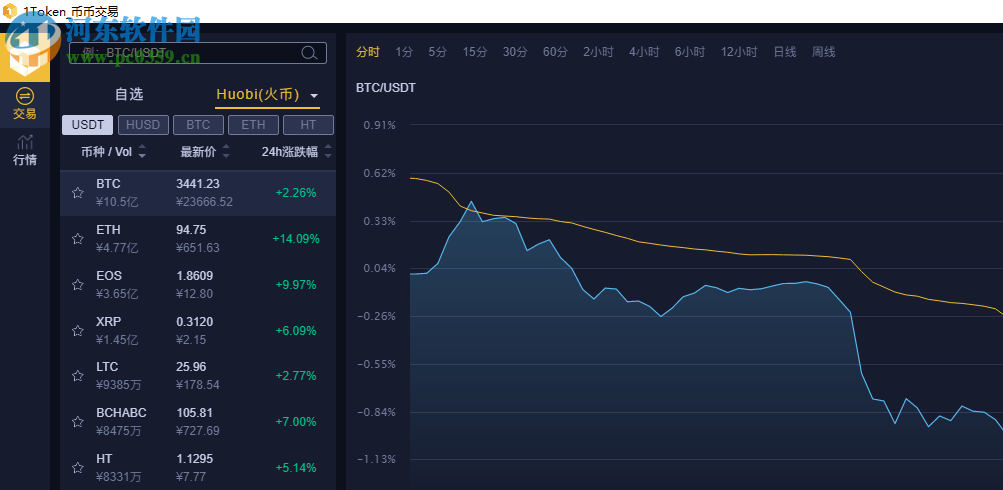The image size is (1003, 490).
Task: Select the BTC market filter
Action: [198, 125]
